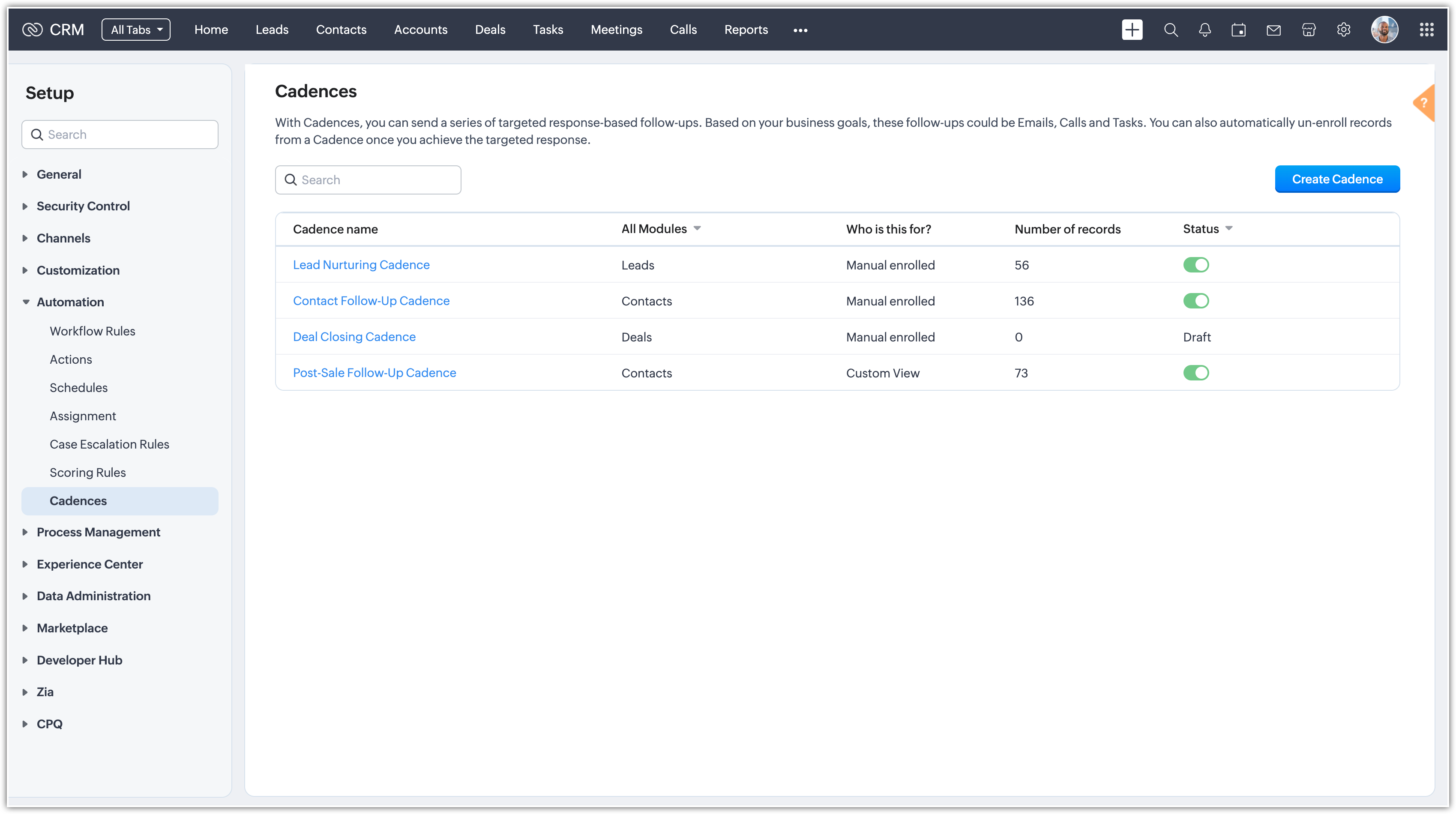Open the calendar icon in header
The image size is (1456, 814).
(x=1238, y=30)
